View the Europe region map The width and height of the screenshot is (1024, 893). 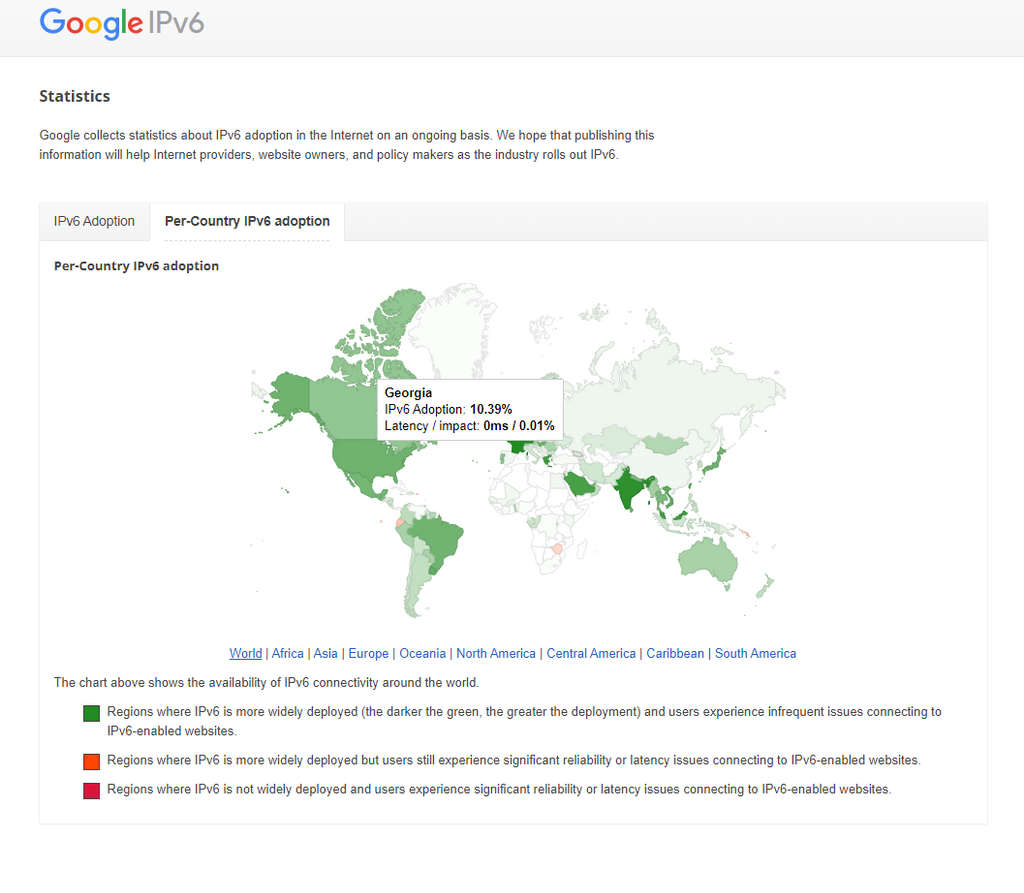(x=368, y=653)
